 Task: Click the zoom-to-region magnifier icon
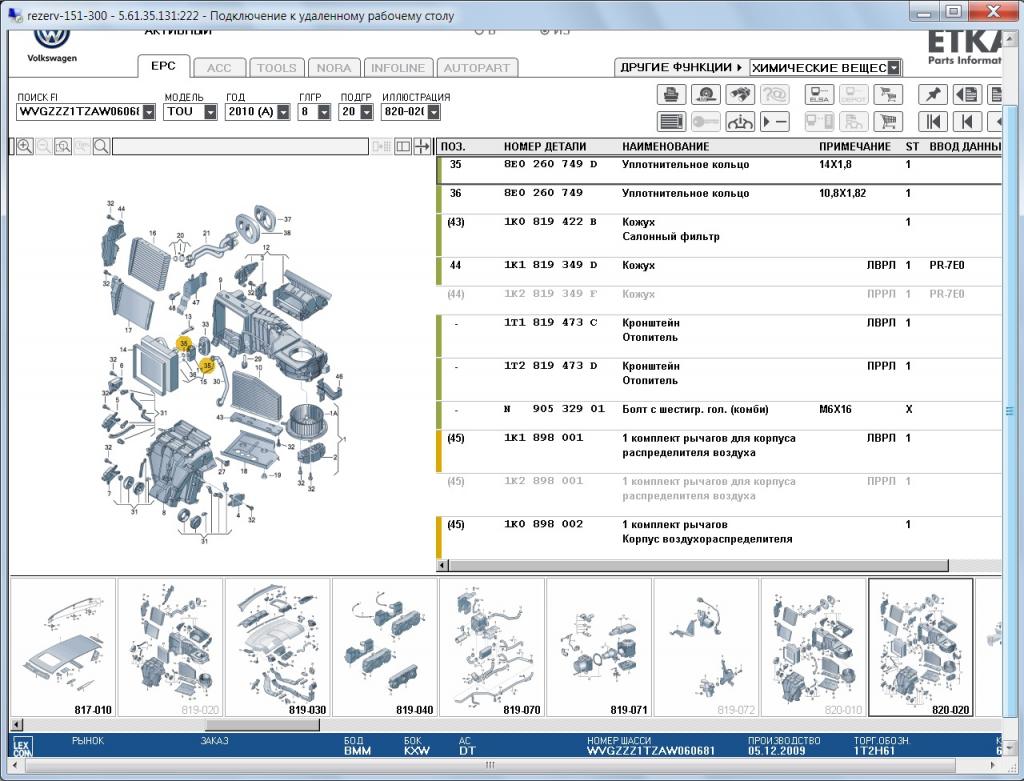pos(63,146)
